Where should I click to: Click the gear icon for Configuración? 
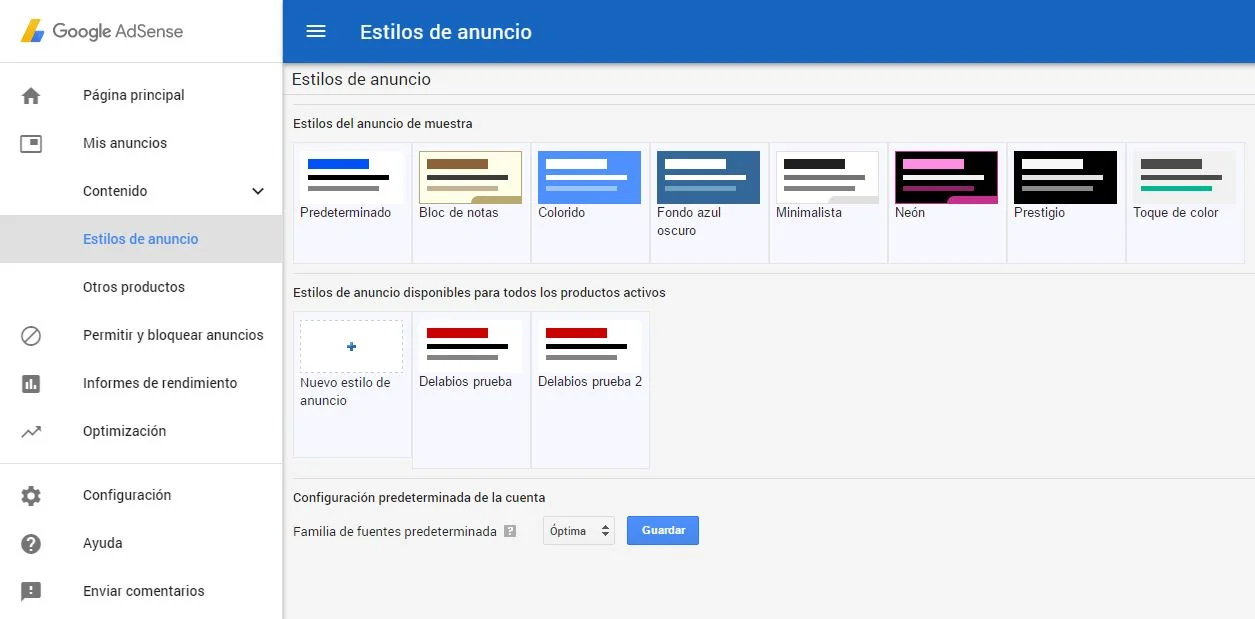point(31,496)
